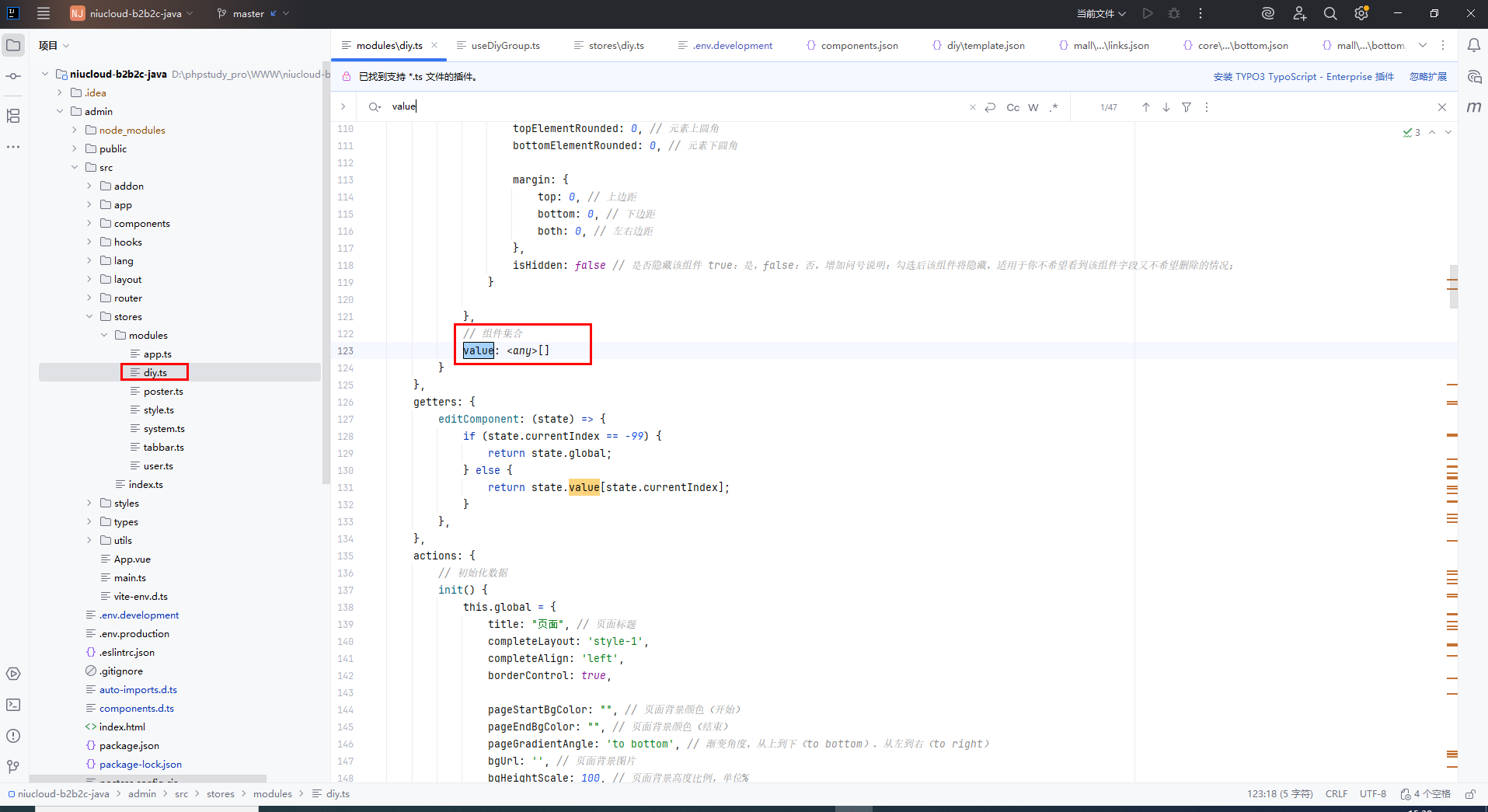Jump to next search occurrence arrow
Screen dimensions: 1488x812
(1166, 107)
